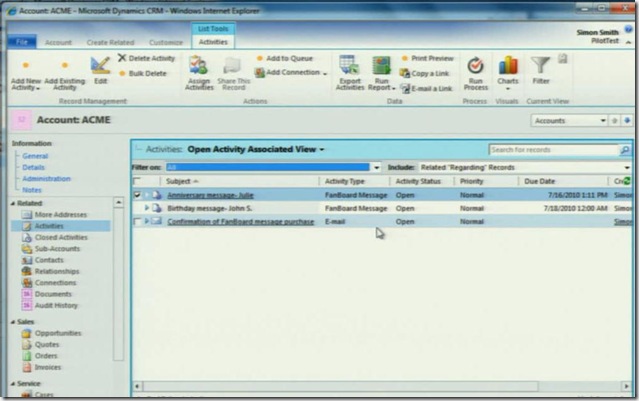The width and height of the screenshot is (639, 401).
Task: Expand the Birthday message- John S. row arrow
Action: tap(147, 208)
